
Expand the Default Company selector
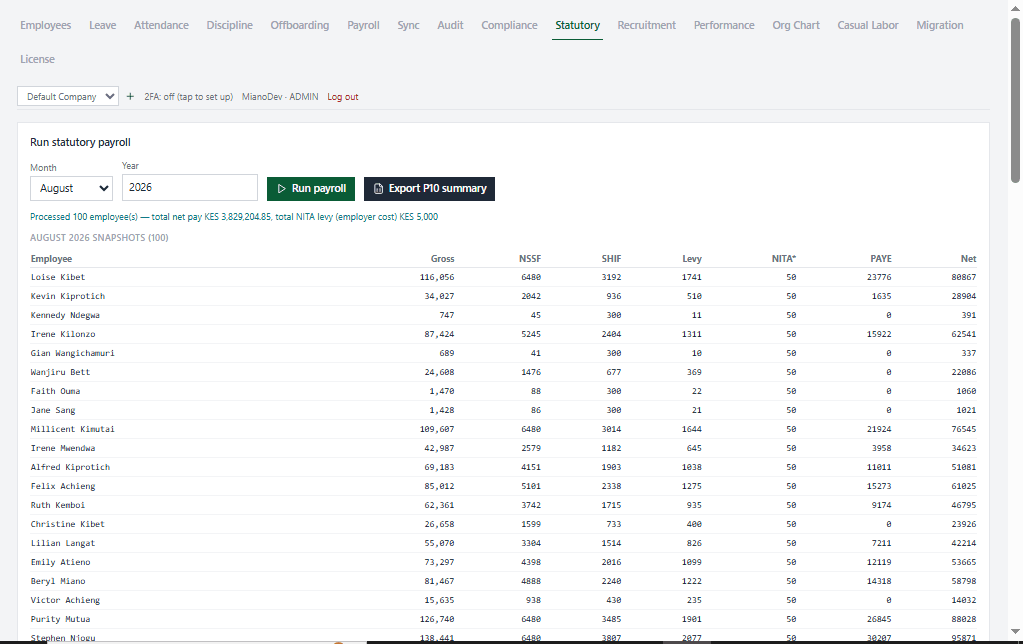68,97
